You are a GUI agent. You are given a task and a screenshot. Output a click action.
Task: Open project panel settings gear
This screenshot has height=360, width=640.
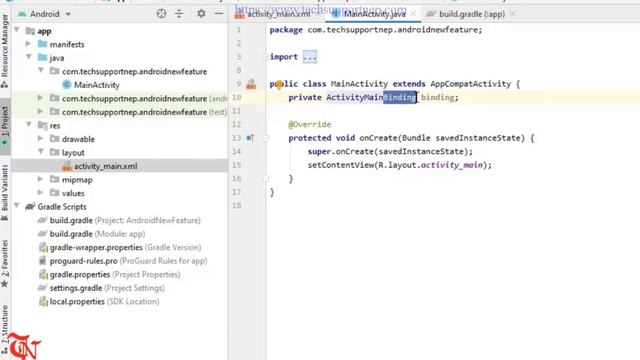[201, 14]
